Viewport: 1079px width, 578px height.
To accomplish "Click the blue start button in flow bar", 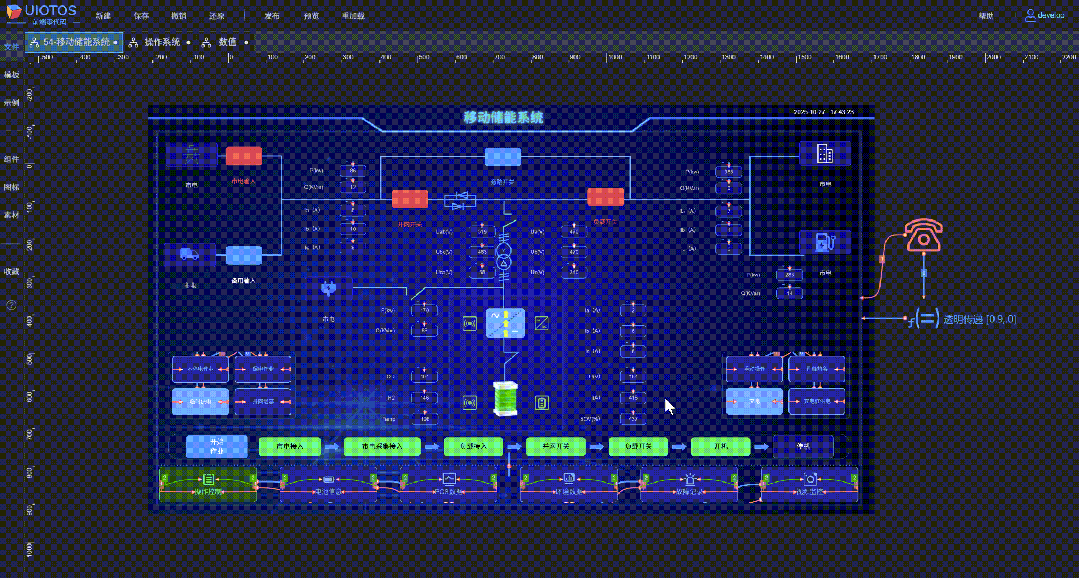I will [x=217, y=447].
